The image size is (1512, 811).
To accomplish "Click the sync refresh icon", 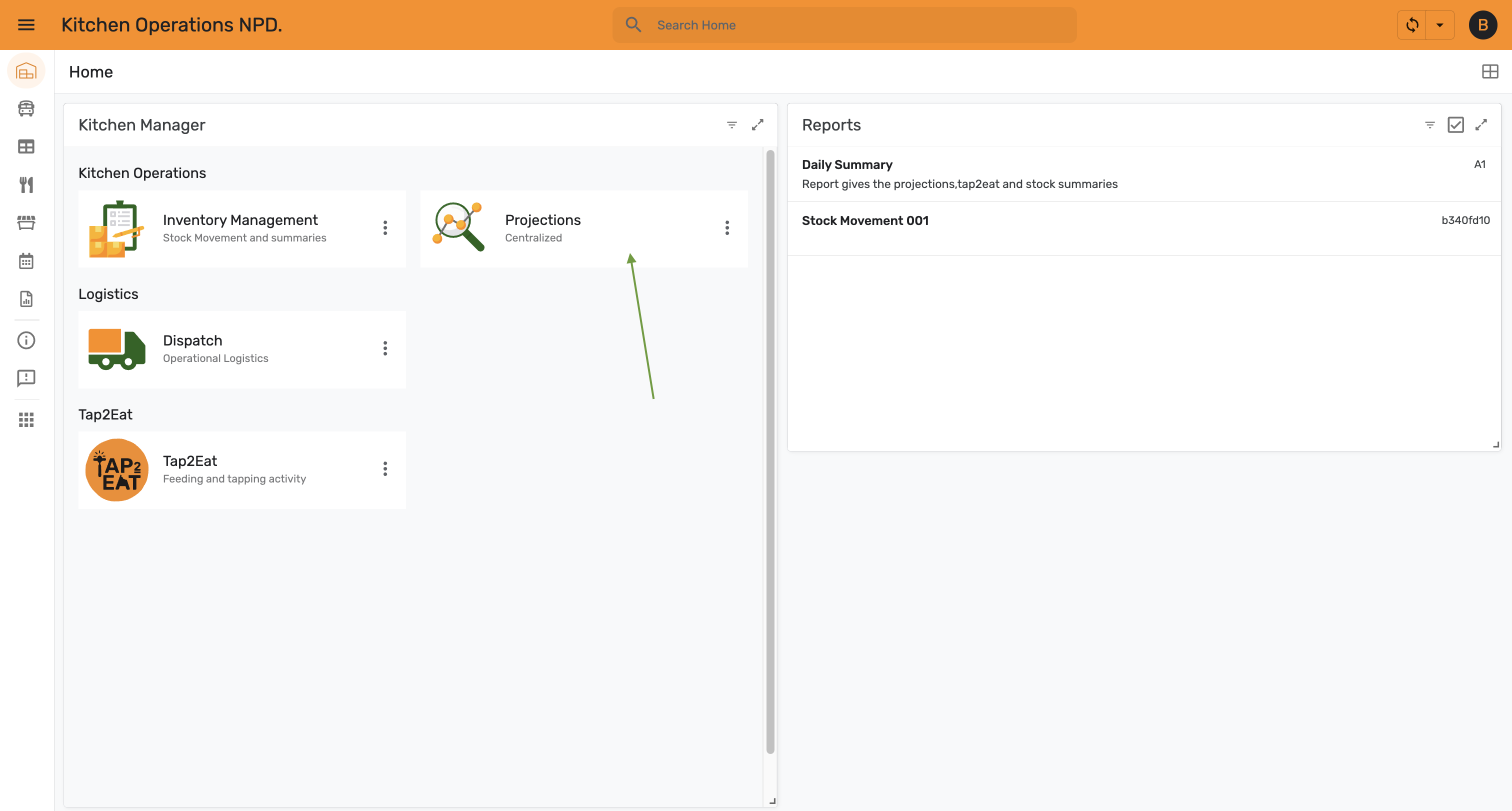I will pyautogui.click(x=1412, y=24).
